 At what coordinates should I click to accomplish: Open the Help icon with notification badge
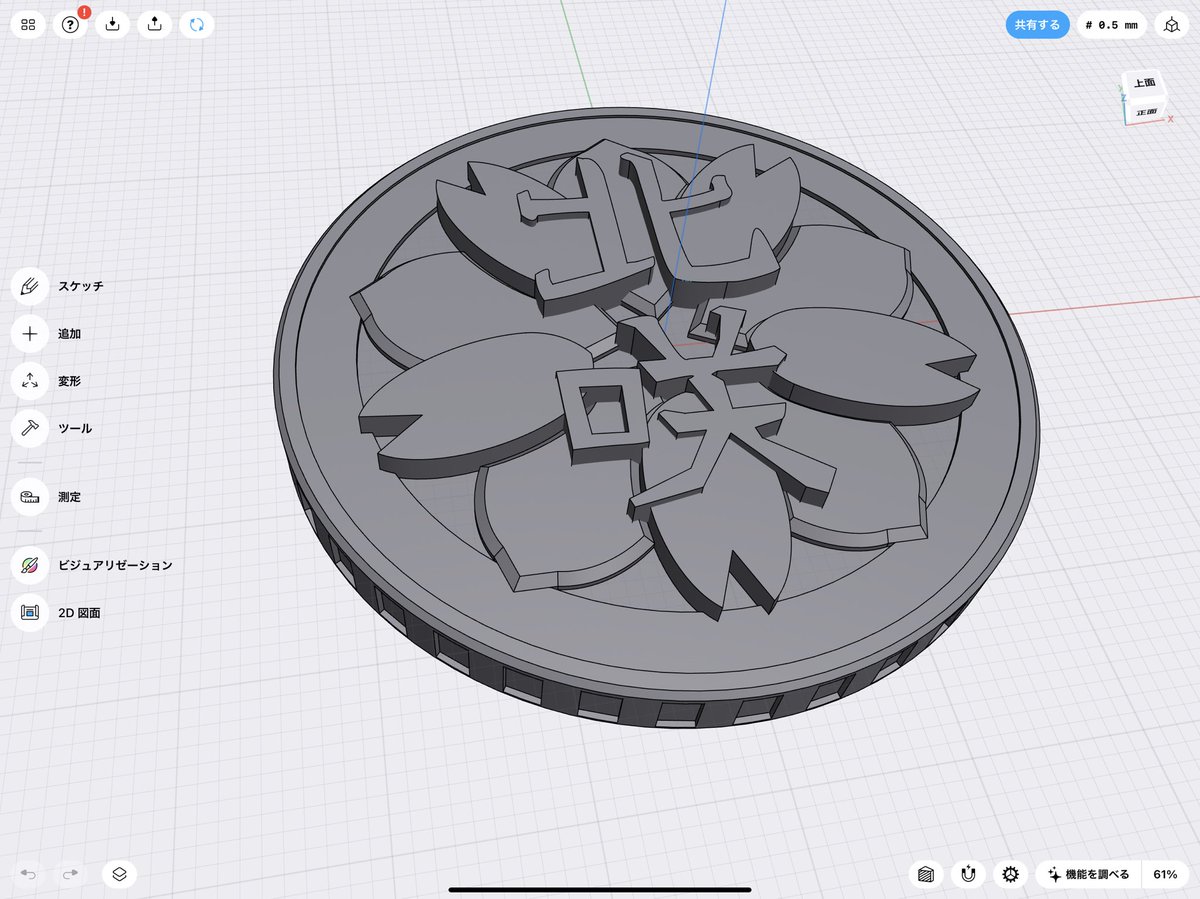69,24
